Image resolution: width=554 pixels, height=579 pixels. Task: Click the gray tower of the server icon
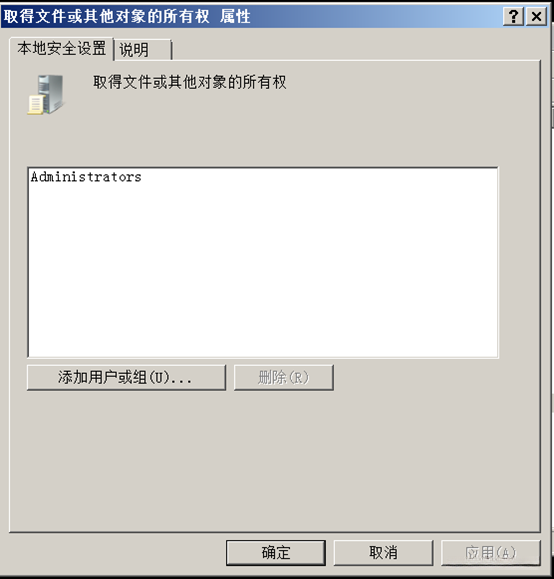pyautogui.click(x=52, y=92)
